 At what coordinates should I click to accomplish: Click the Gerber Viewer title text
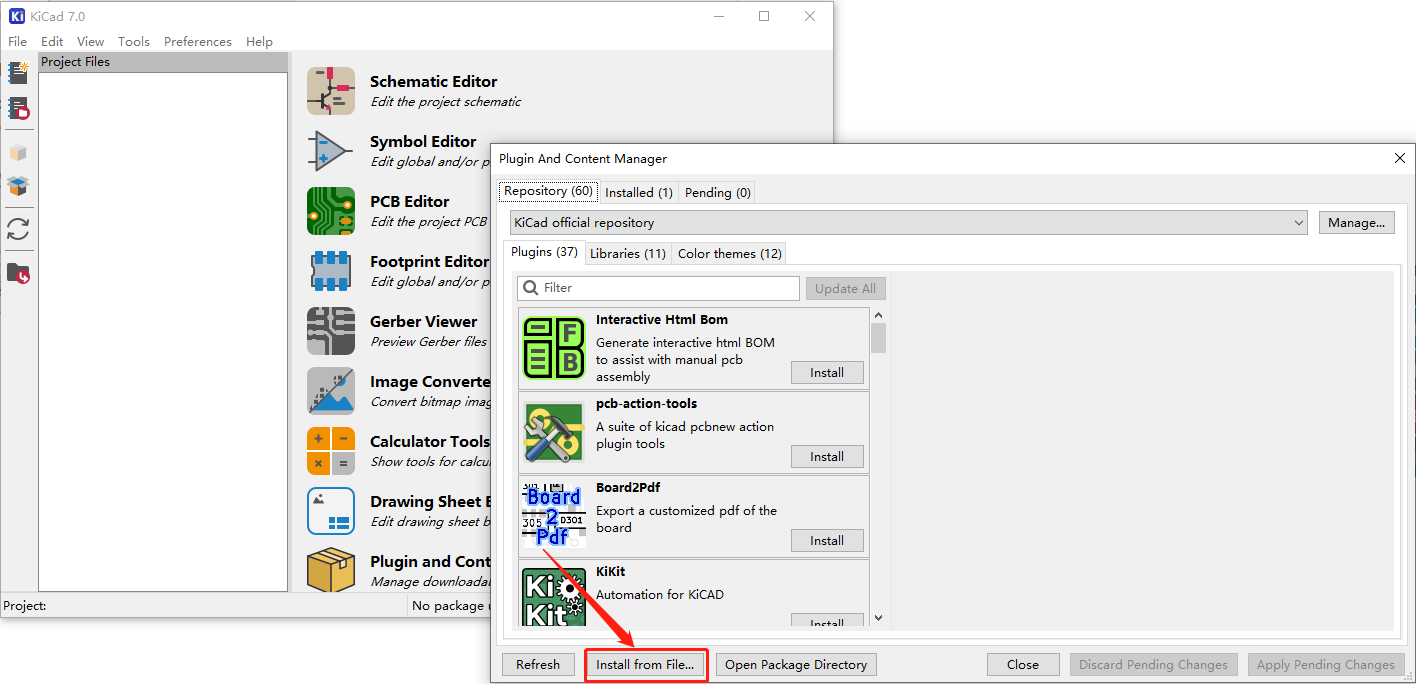[x=423, y=322]
